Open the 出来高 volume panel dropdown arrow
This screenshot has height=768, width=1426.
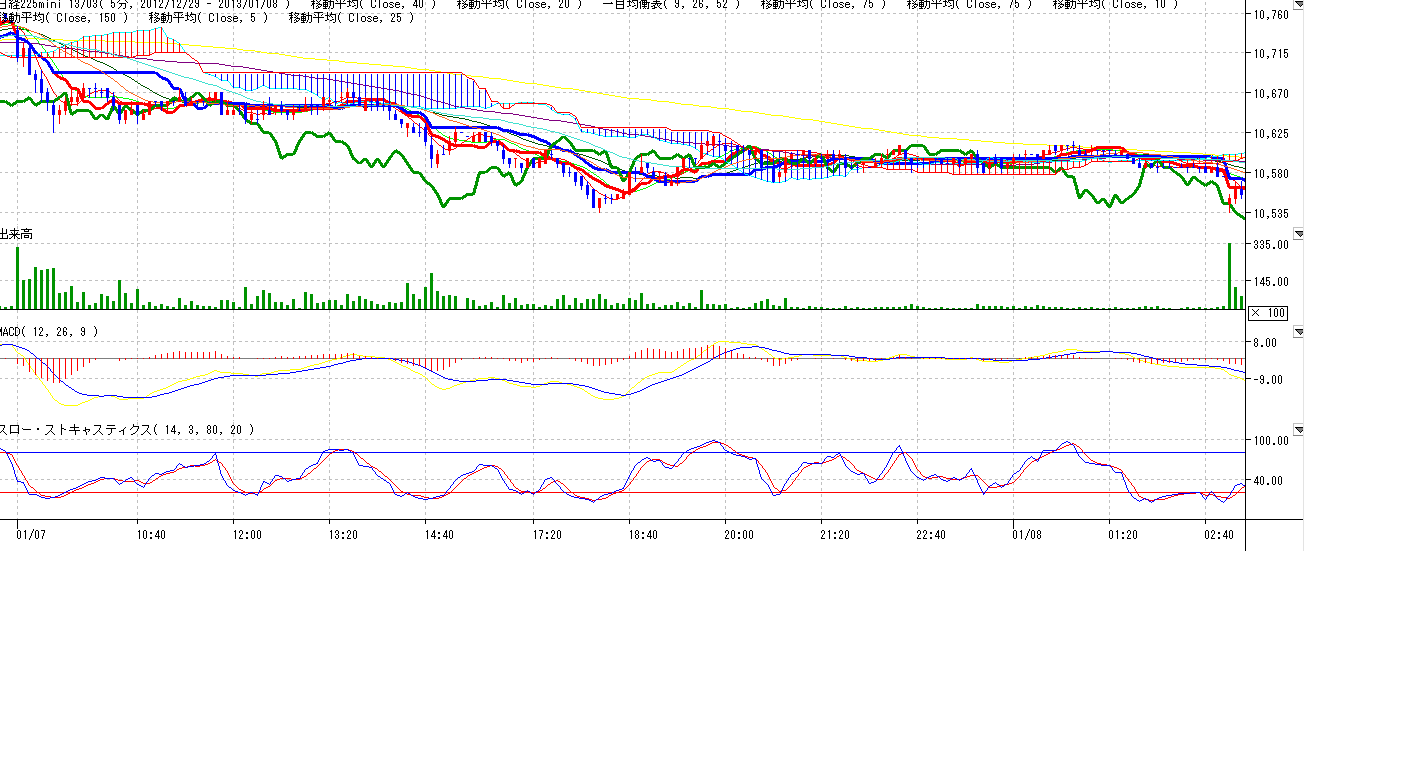1298,234
